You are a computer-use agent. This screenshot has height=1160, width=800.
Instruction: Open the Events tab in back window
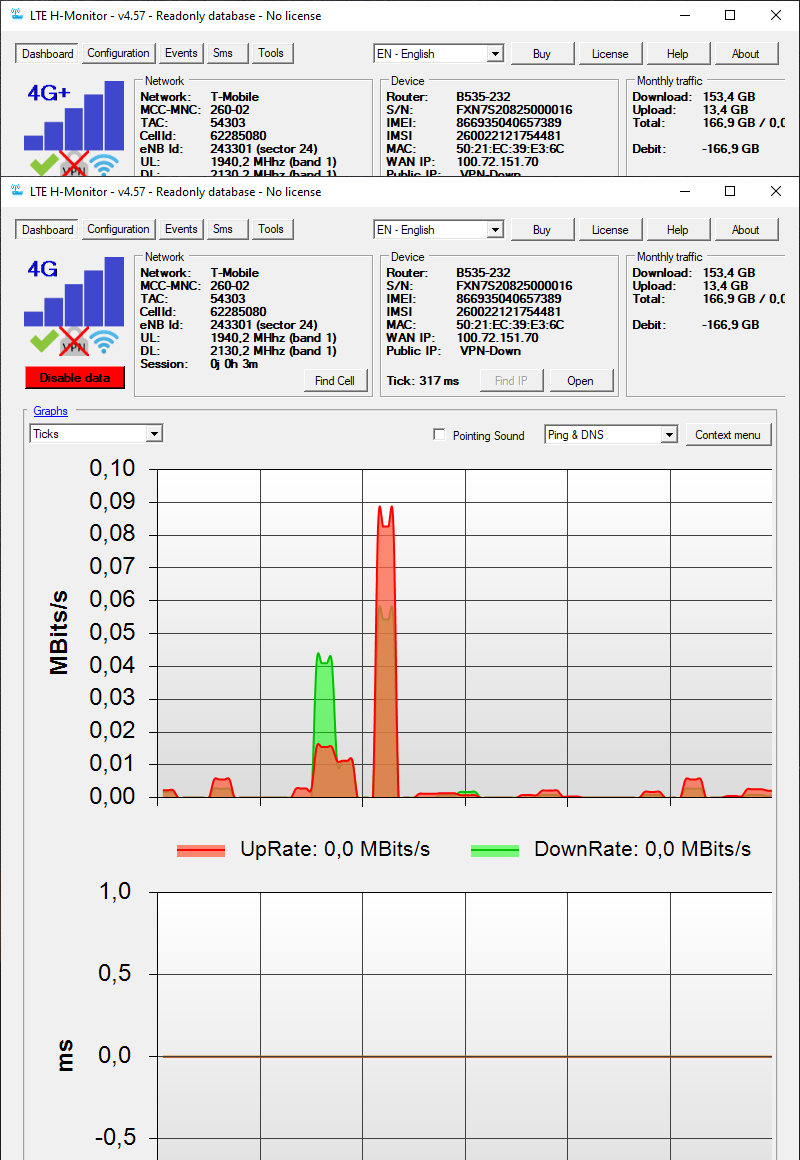[x=181, y=53]
